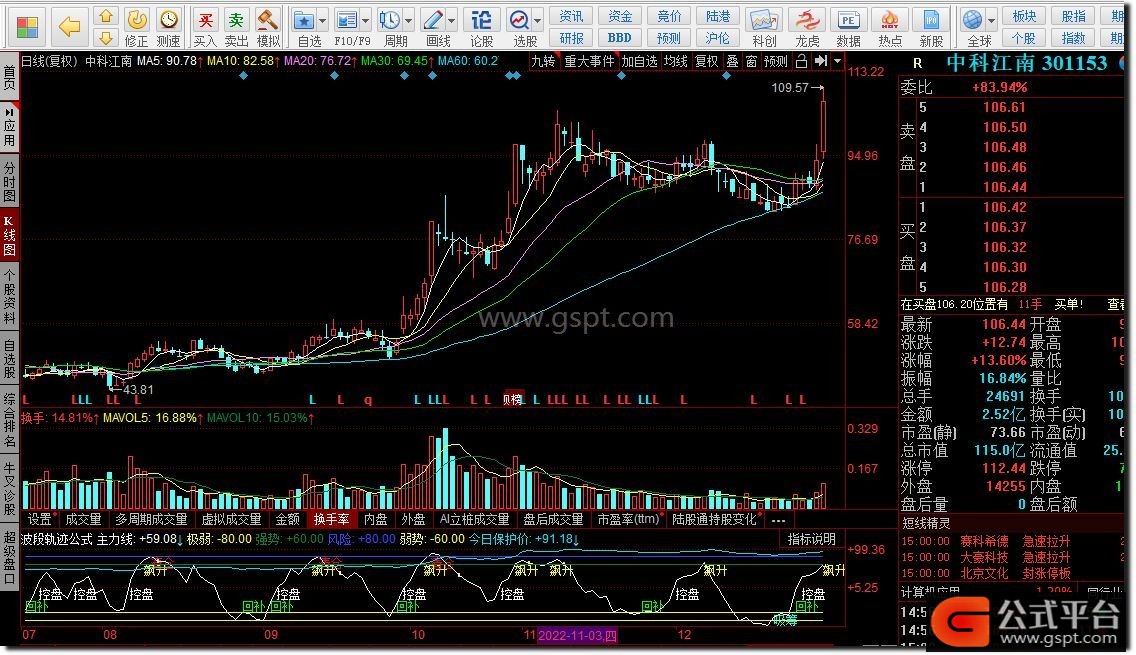This screenshot has height=655, width=1136.
Task: Open the 测速 speed test clock
Action: point(169,28)
